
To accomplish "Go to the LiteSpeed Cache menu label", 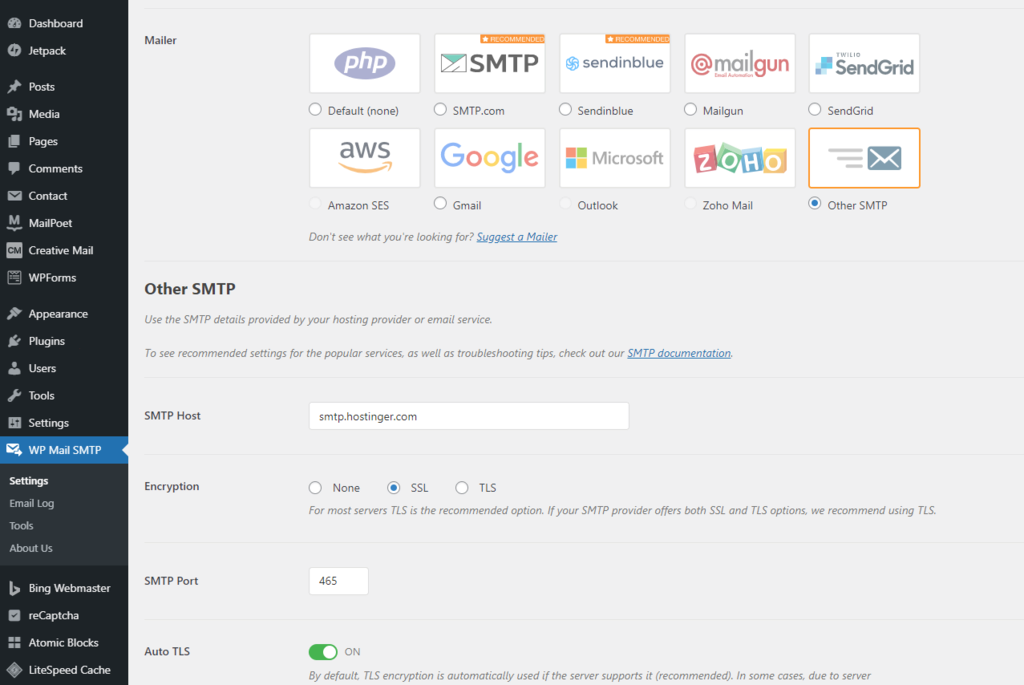I will tap(69, 670).
